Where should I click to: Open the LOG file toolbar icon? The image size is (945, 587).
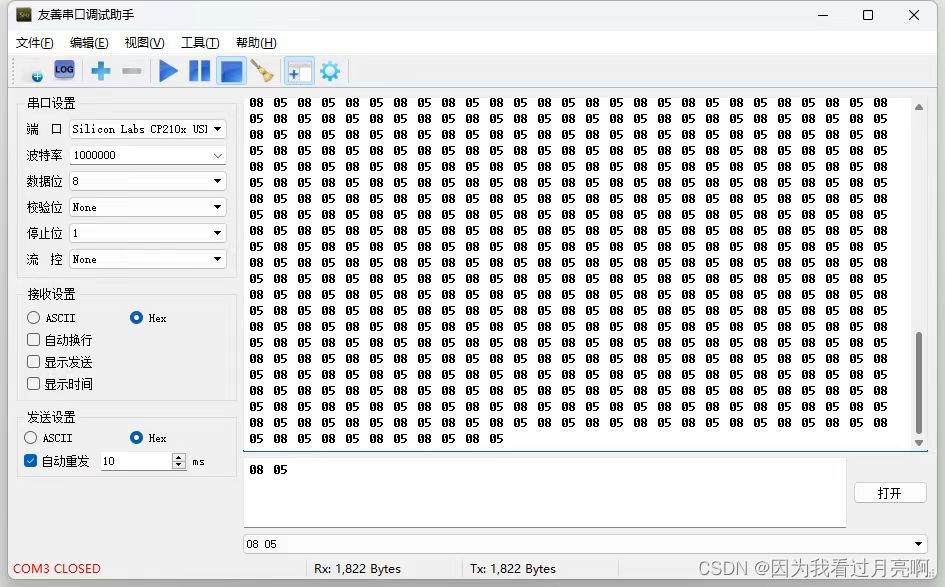pos(64,70)
